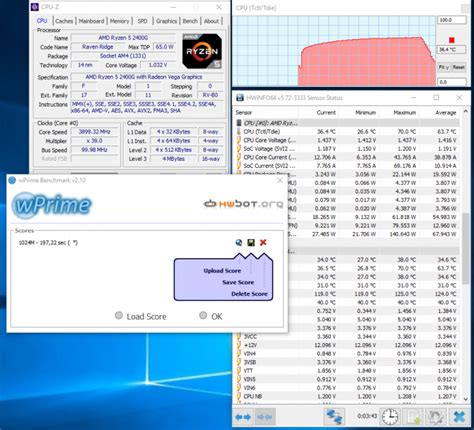
Task: Click the wPrime logo image
Action: point(51,205)
